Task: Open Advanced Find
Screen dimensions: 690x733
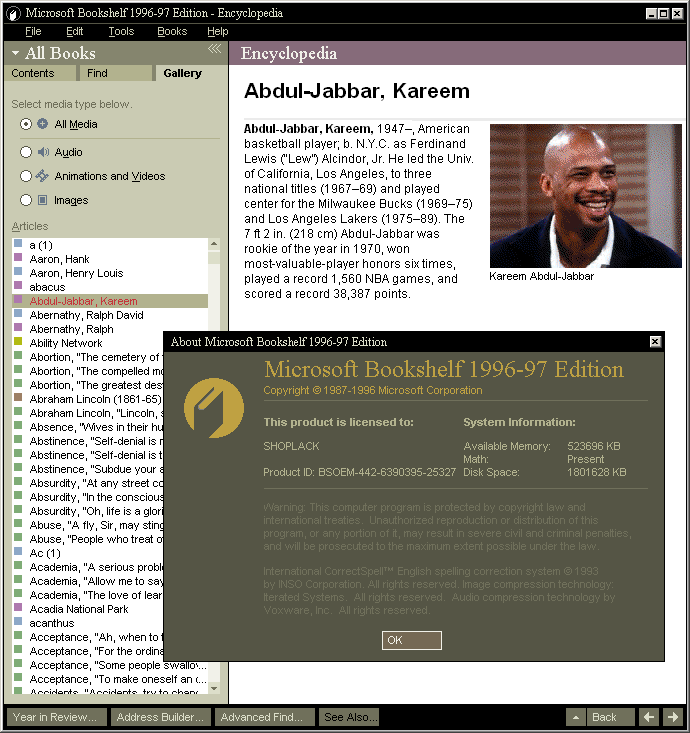Action: tap(264, 717)
